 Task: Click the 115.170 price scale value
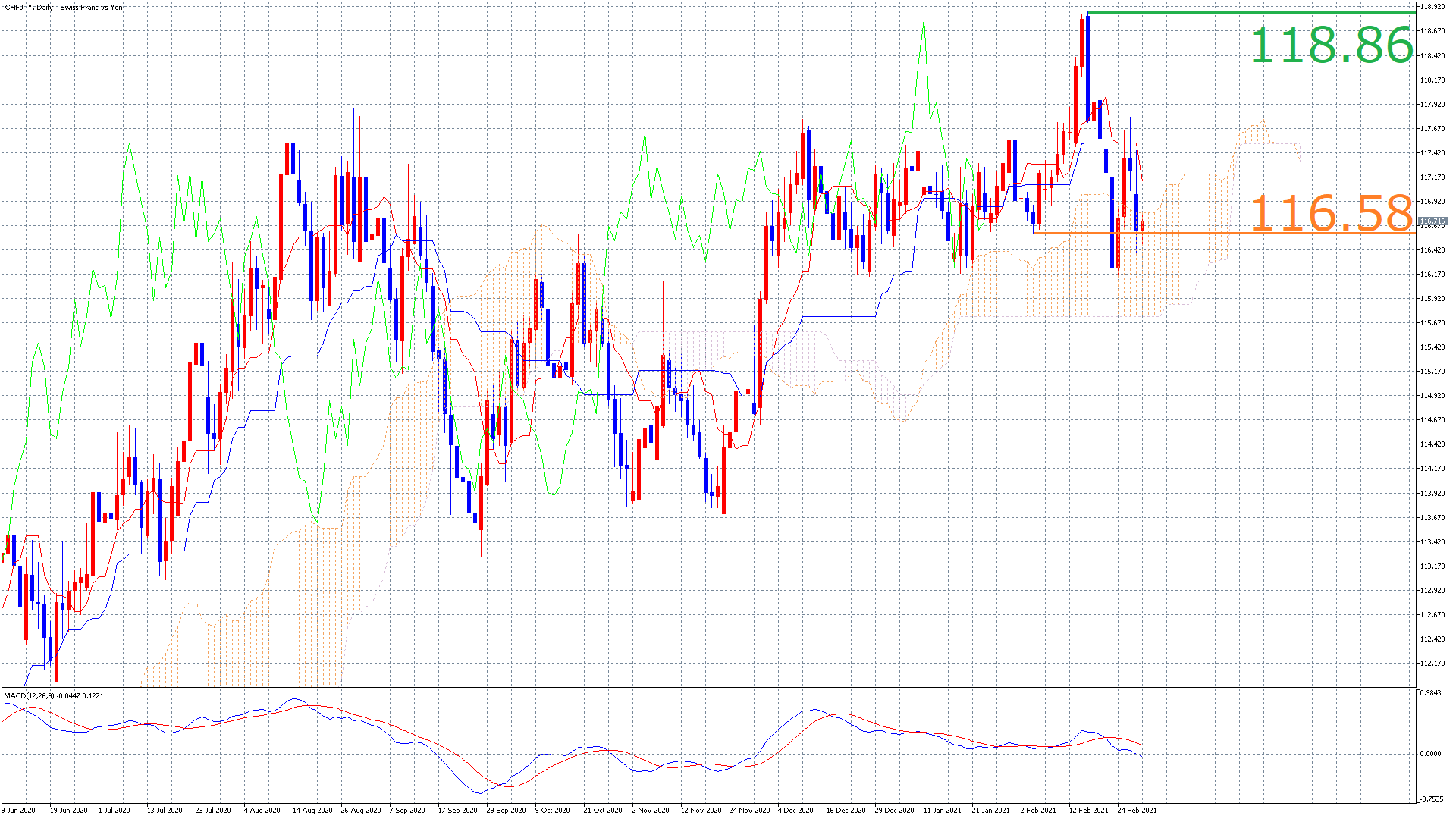click(1432, 372)
